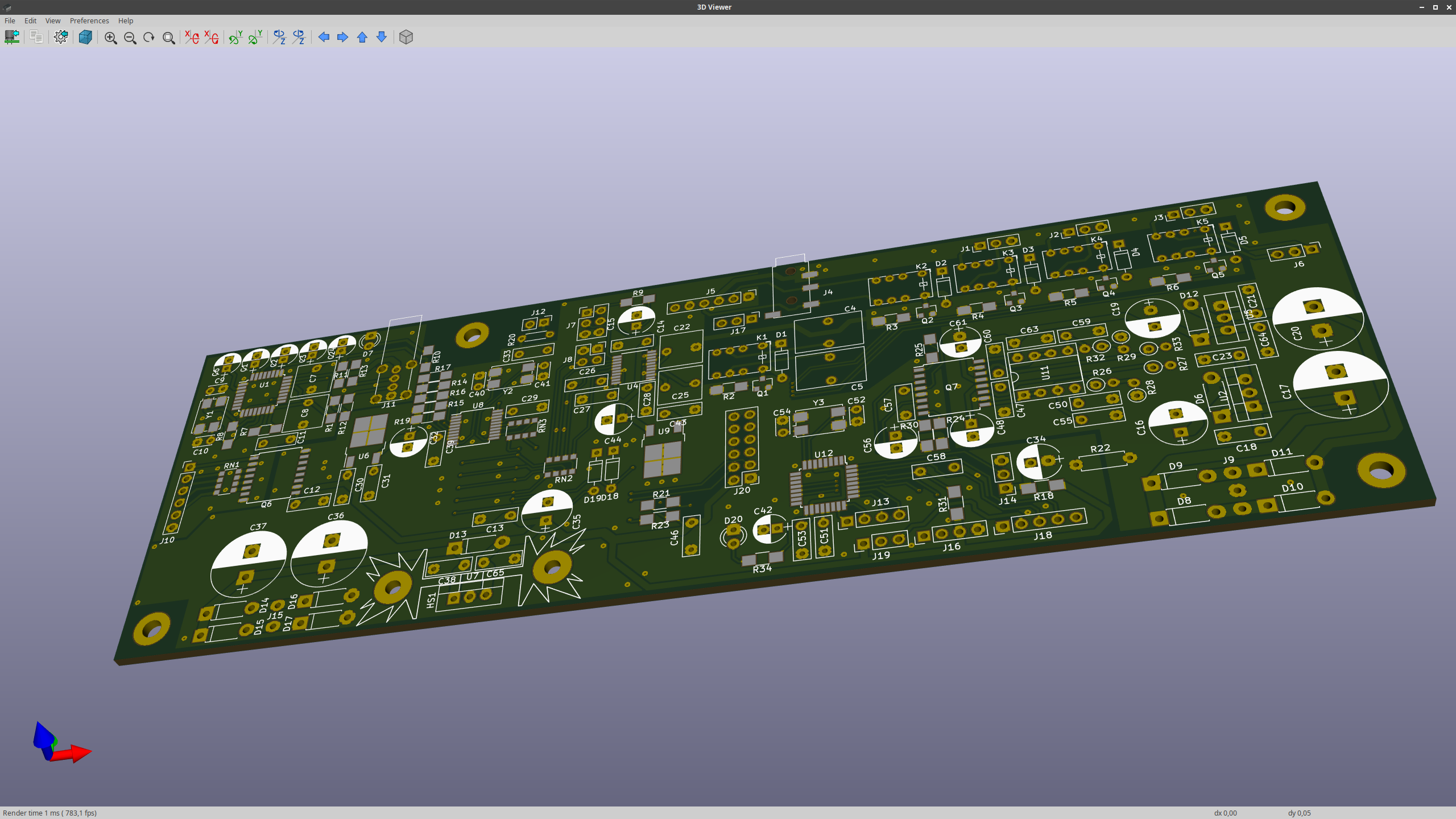Click the pan right arrow icon
The image size is (1456, 819).
(x=342, y=37)
